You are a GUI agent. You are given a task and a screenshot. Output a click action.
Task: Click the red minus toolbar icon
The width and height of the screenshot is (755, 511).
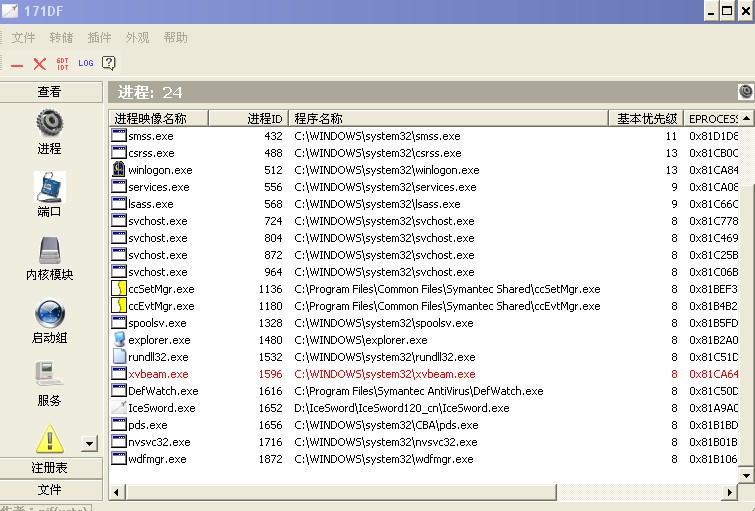pos(17,65)
